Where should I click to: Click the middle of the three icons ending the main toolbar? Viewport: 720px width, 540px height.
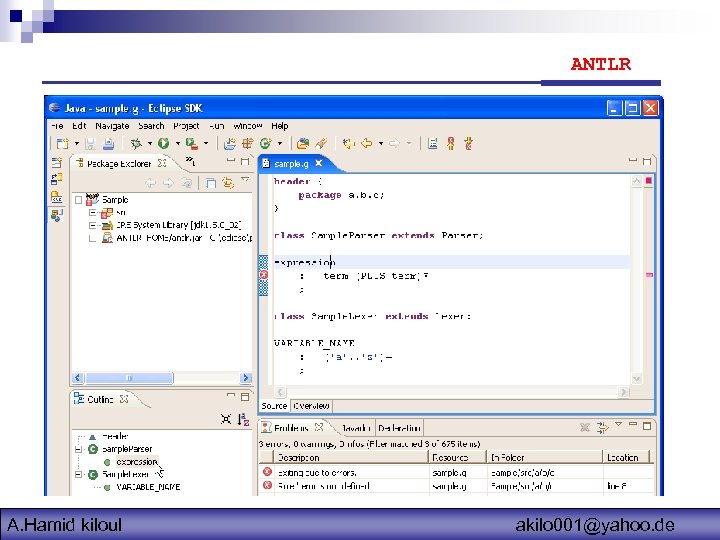click(x=451, y=144)
